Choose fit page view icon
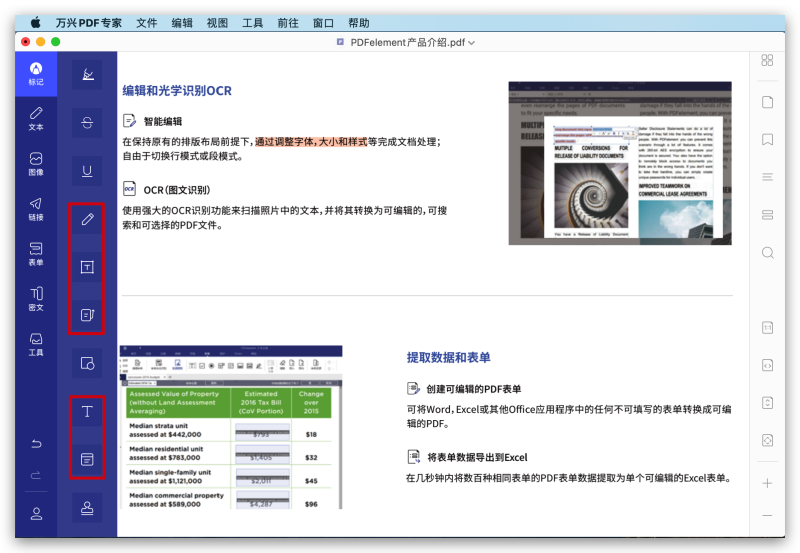This screenshot has height=553, width=800. pyautogui.click(x=767, y=440)
